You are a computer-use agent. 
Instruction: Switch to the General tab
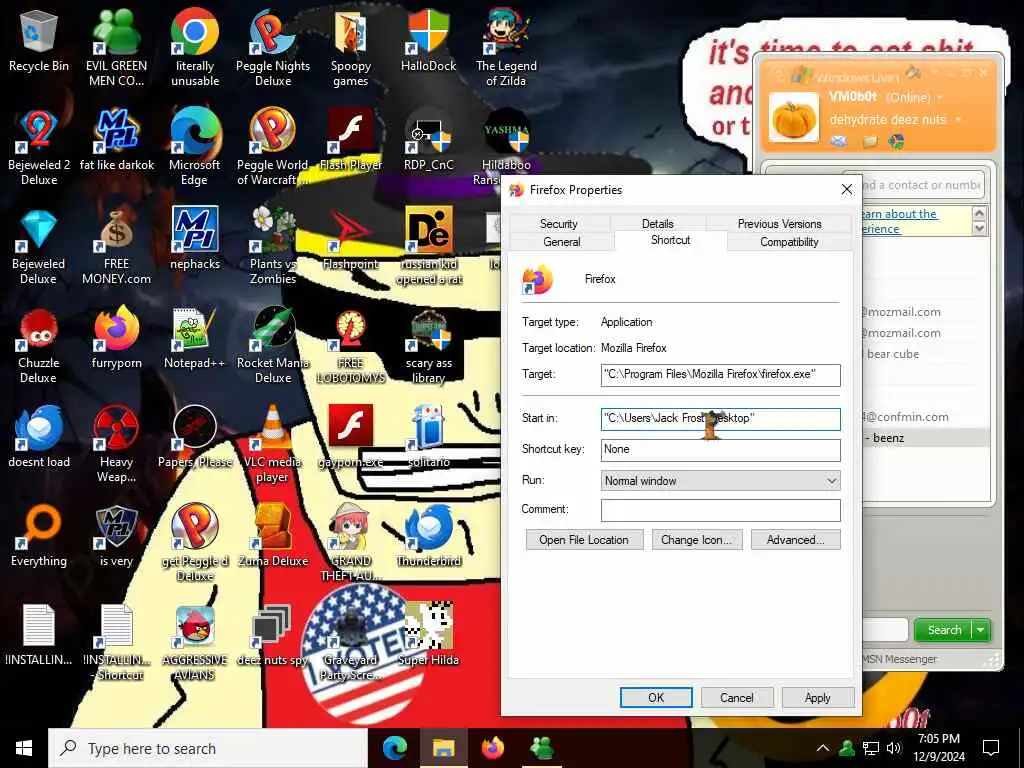point(562,242)
